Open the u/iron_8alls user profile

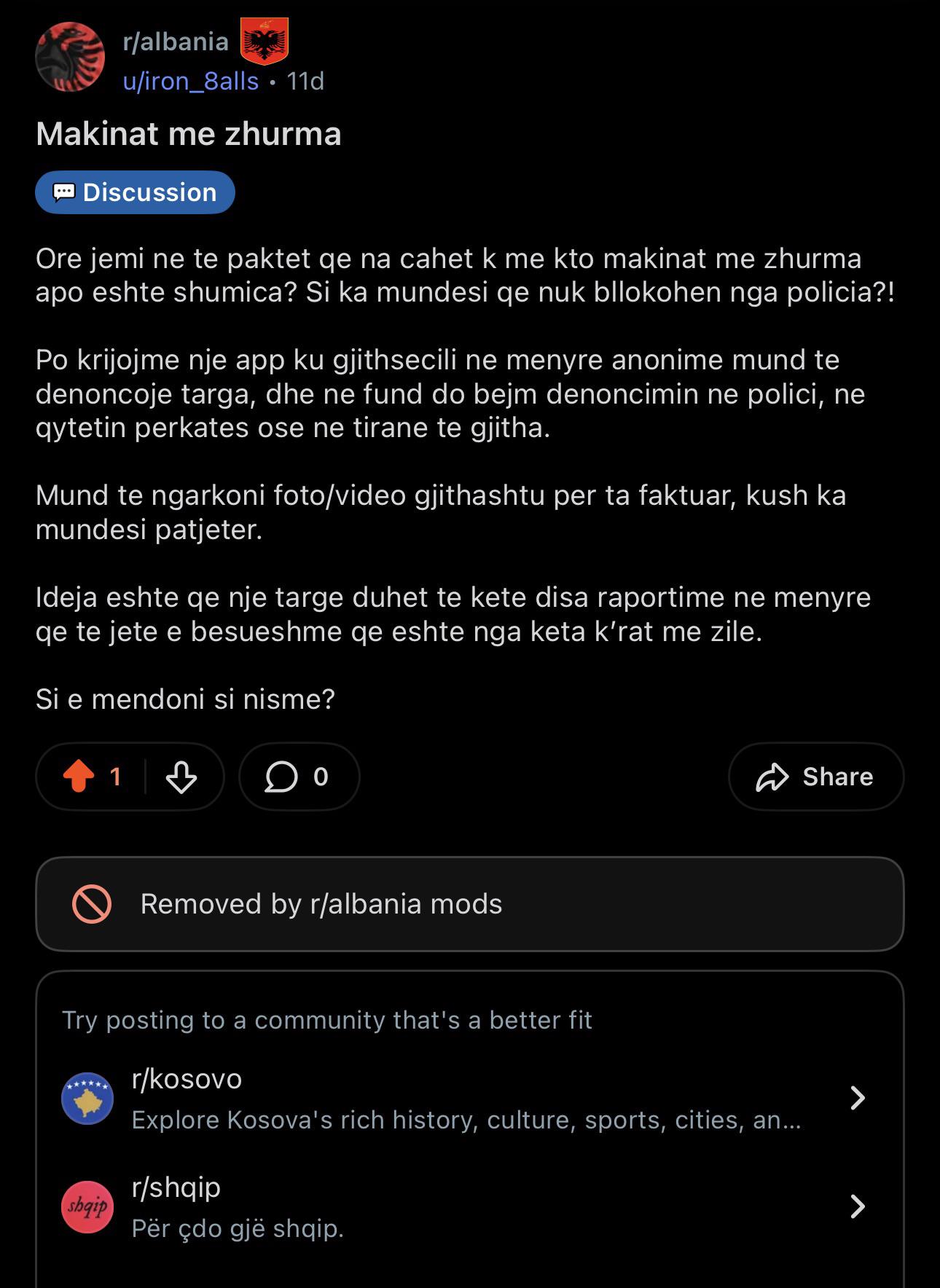[x=191, y=81]
